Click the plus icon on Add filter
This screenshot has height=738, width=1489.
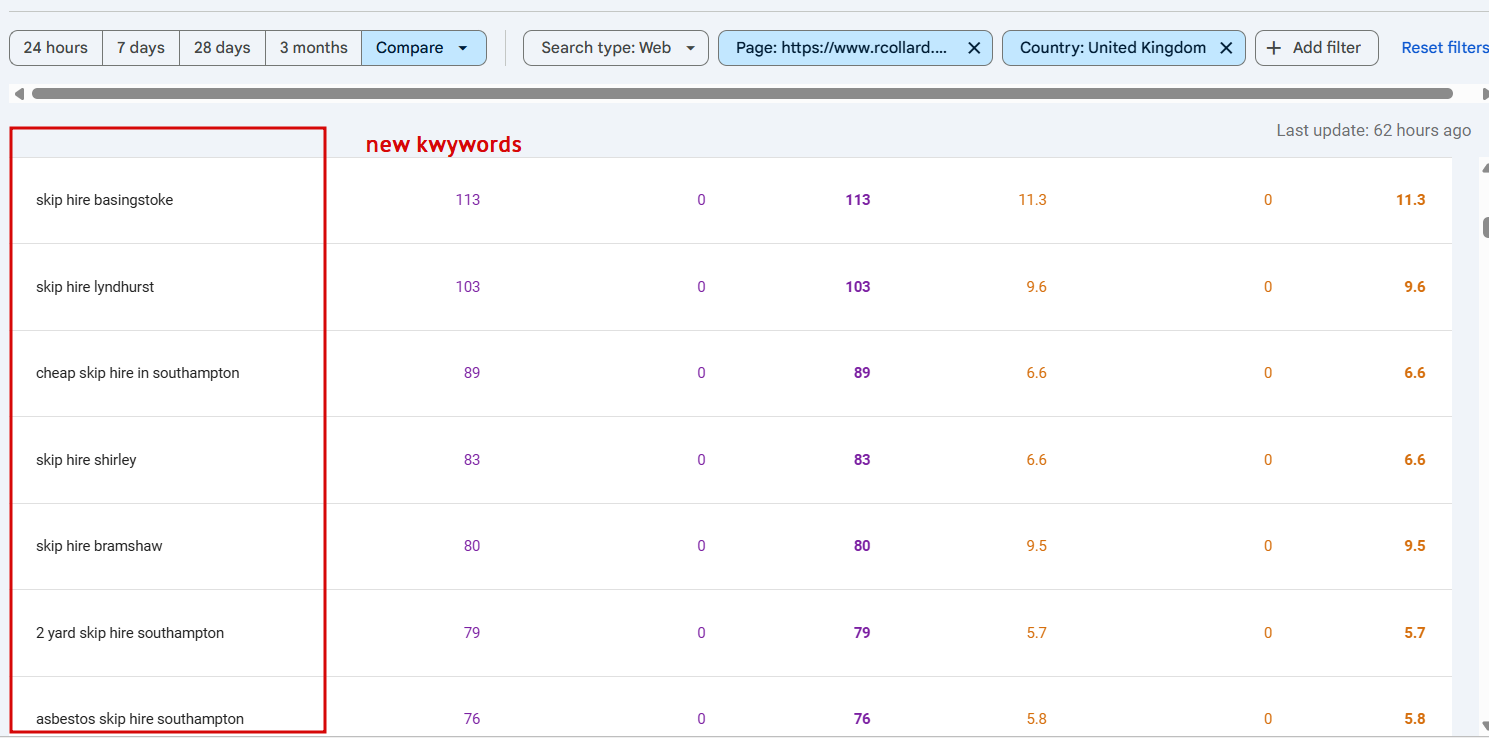[1274, 48]
